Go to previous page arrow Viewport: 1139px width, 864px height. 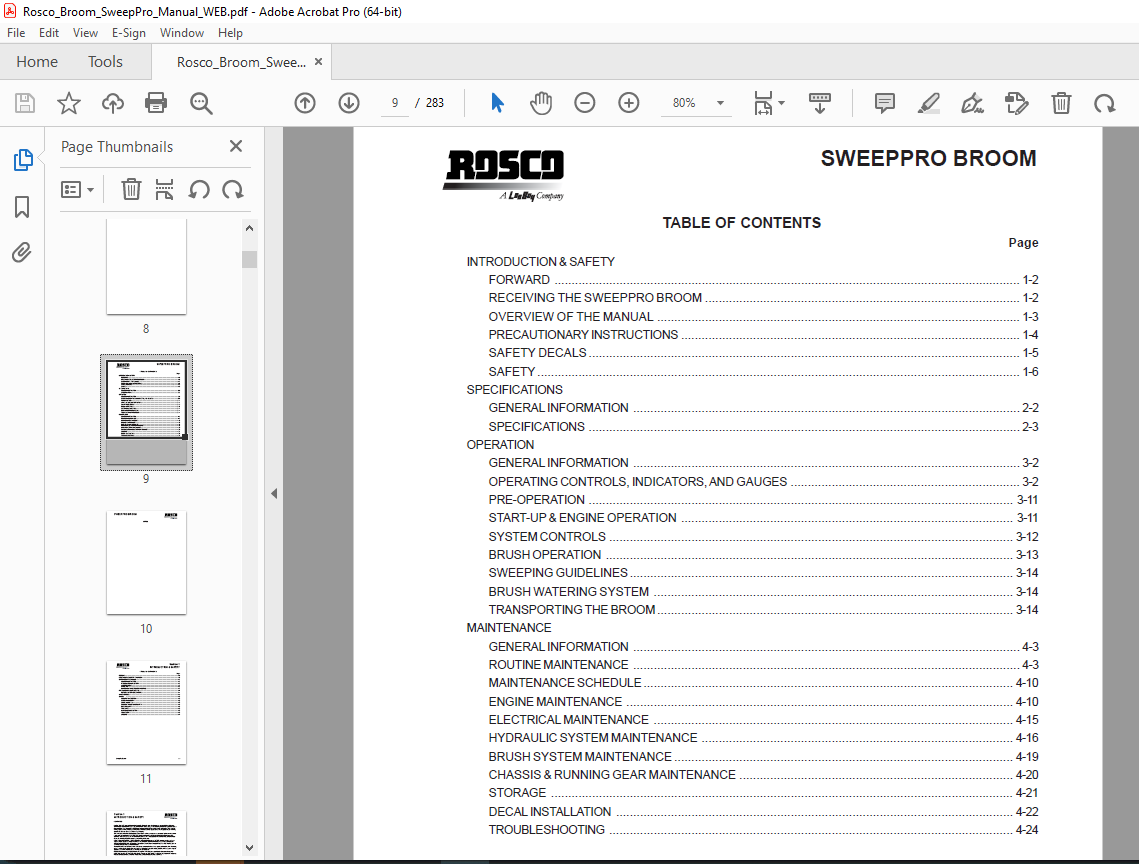point(305,103)
